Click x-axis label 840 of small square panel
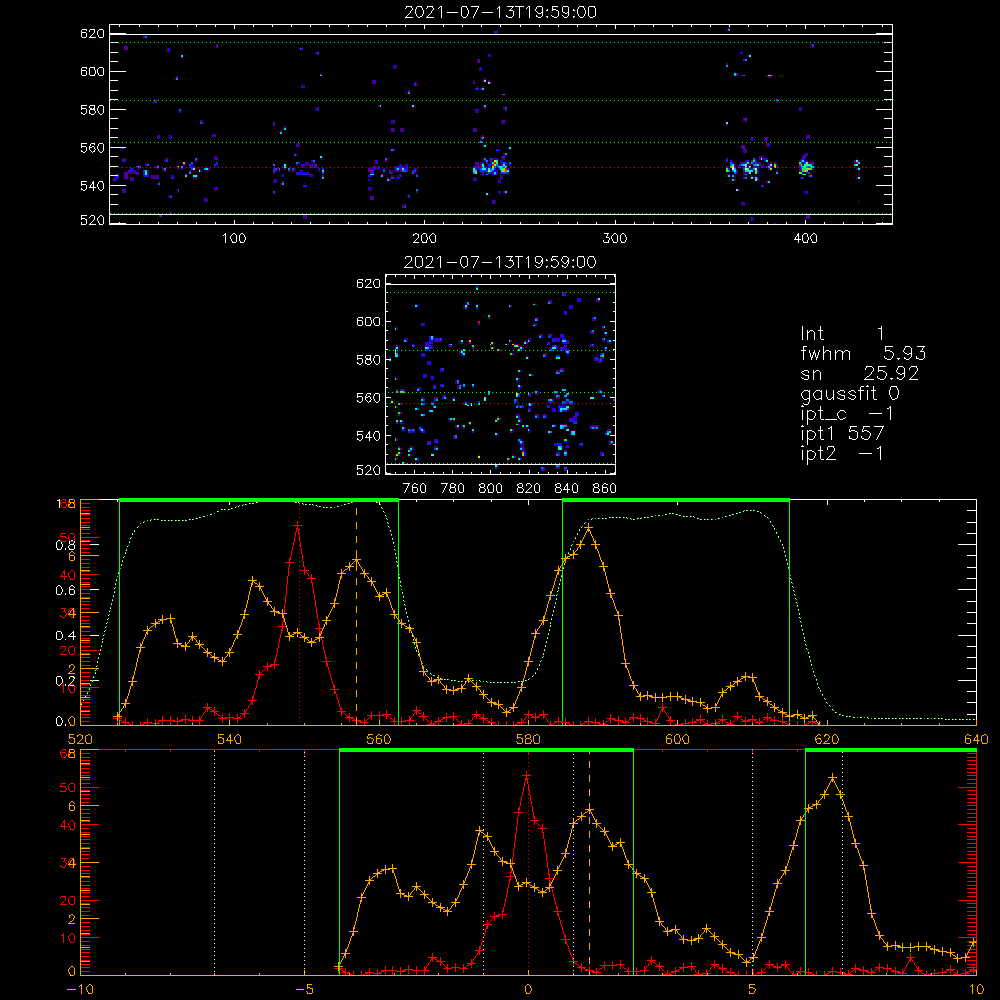The width and height of the screenshot is (1000, 1000). (566, 489)
